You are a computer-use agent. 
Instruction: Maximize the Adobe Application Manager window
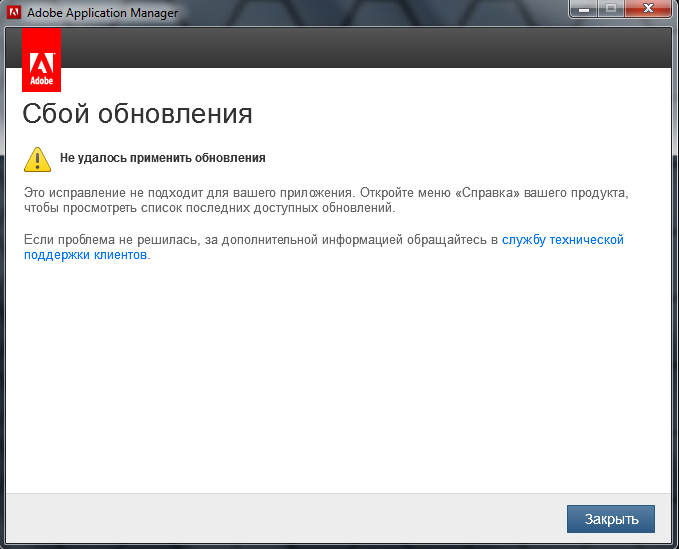610,8
